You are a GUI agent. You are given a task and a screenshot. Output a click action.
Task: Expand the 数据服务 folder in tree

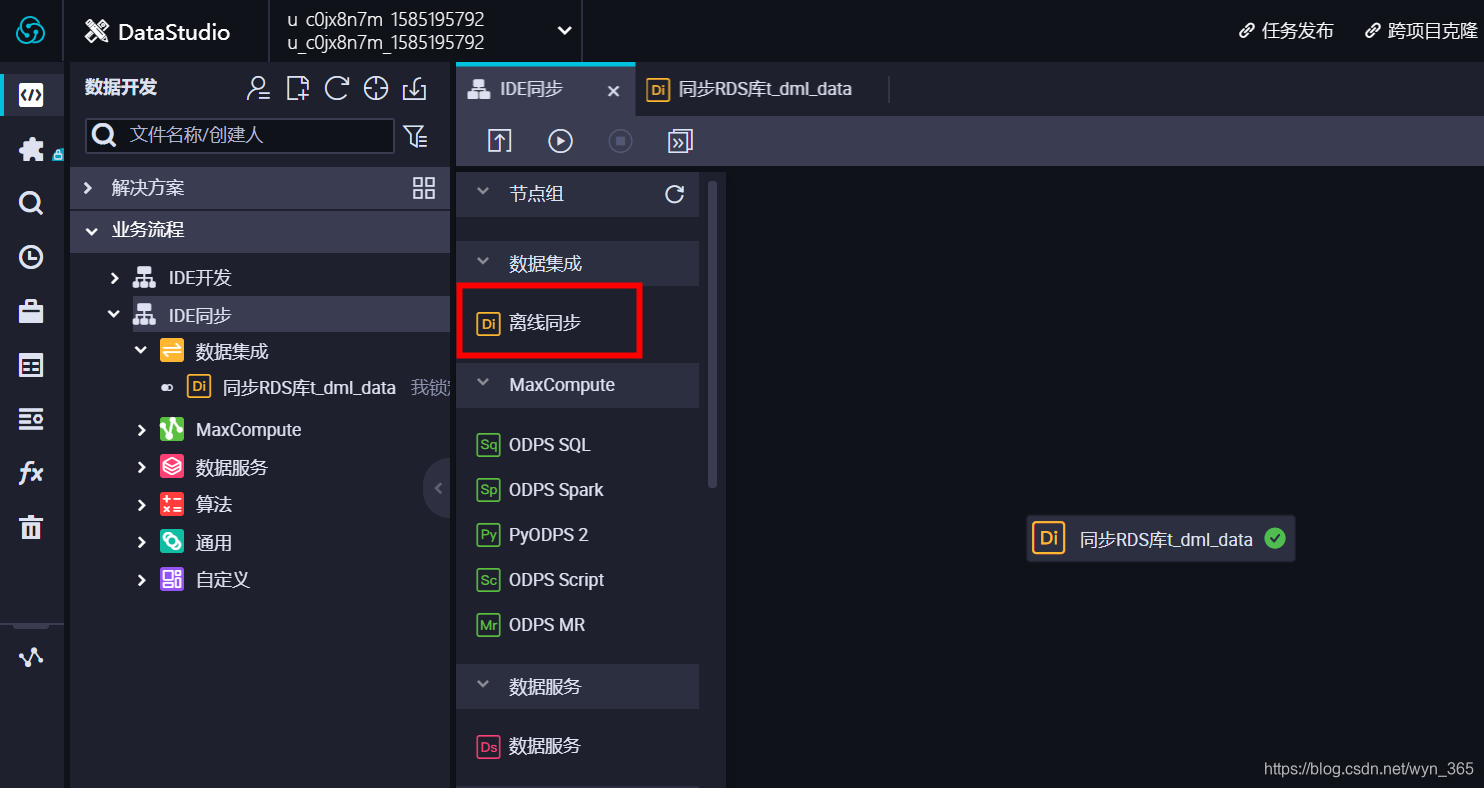coord(141,467)
